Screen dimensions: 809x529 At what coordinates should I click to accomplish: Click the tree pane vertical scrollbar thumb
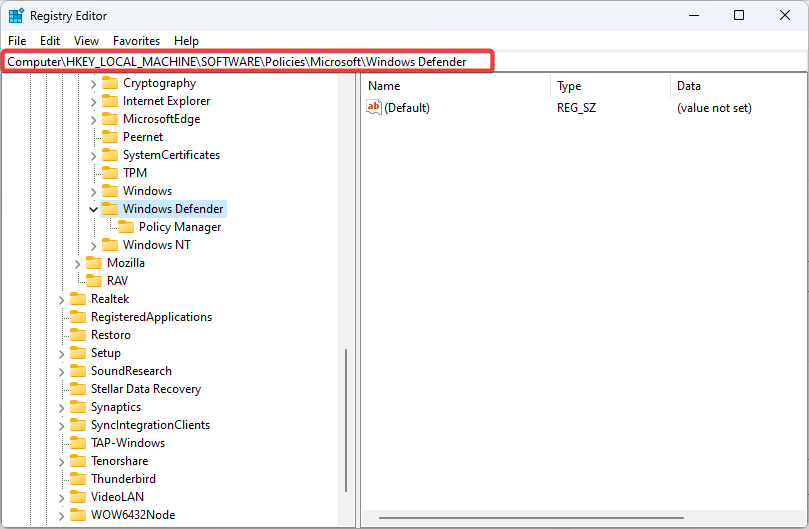click(346, 420)
